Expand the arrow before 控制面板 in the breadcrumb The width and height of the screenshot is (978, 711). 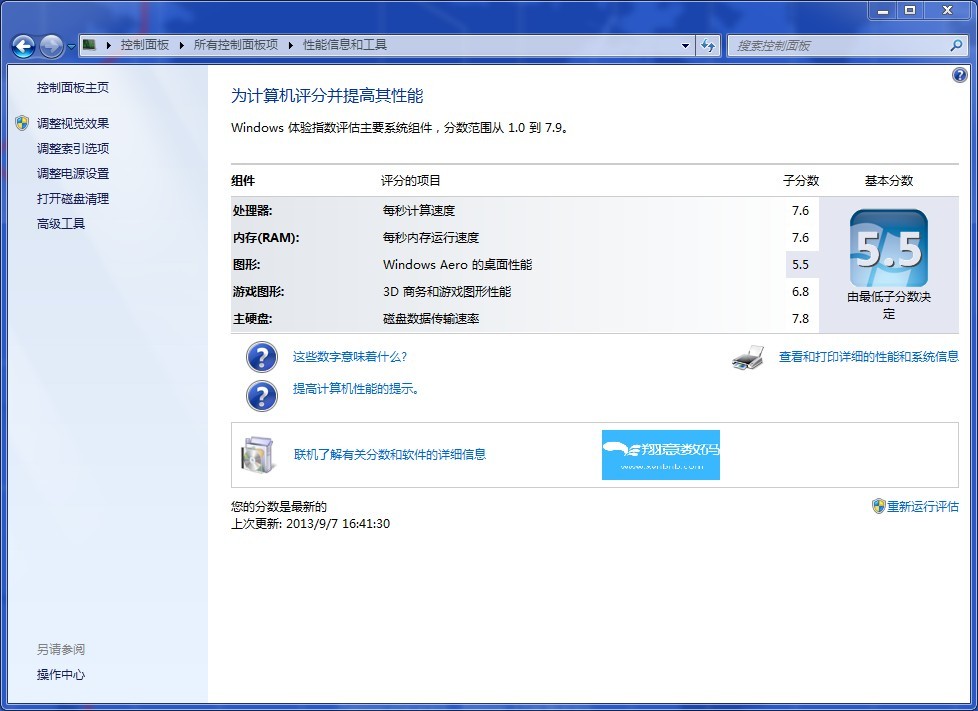(109, 45)
